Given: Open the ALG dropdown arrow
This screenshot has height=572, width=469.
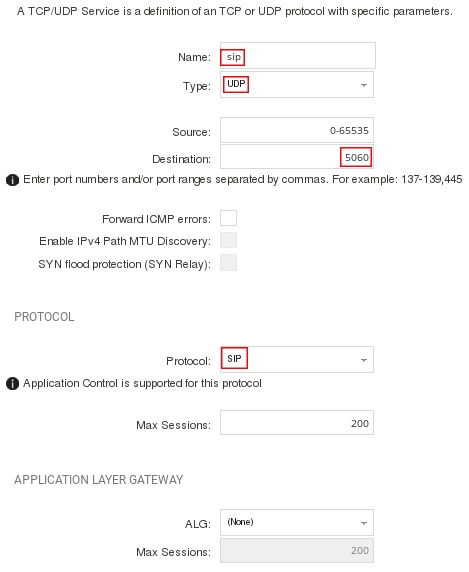Looking at the screenshot, I should pyautogui.click(x=364, y=523).
